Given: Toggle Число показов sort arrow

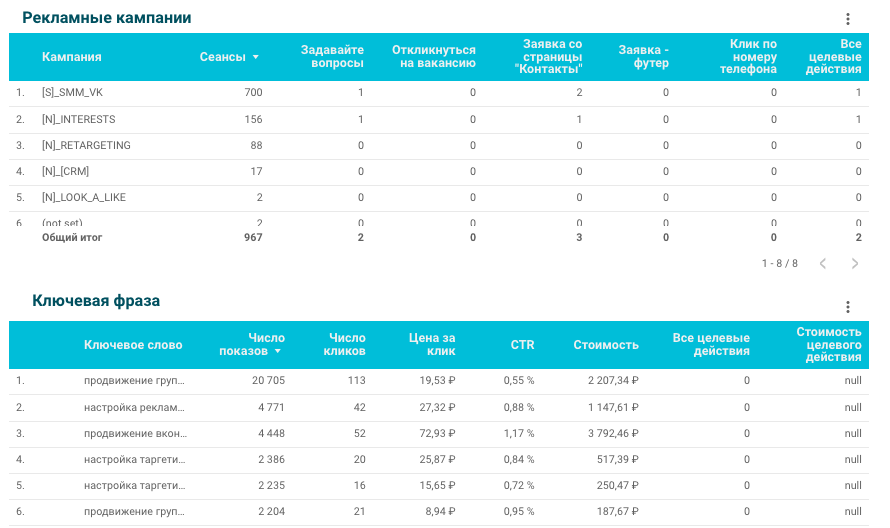Looking at the screenshot, I should point(278,351).
